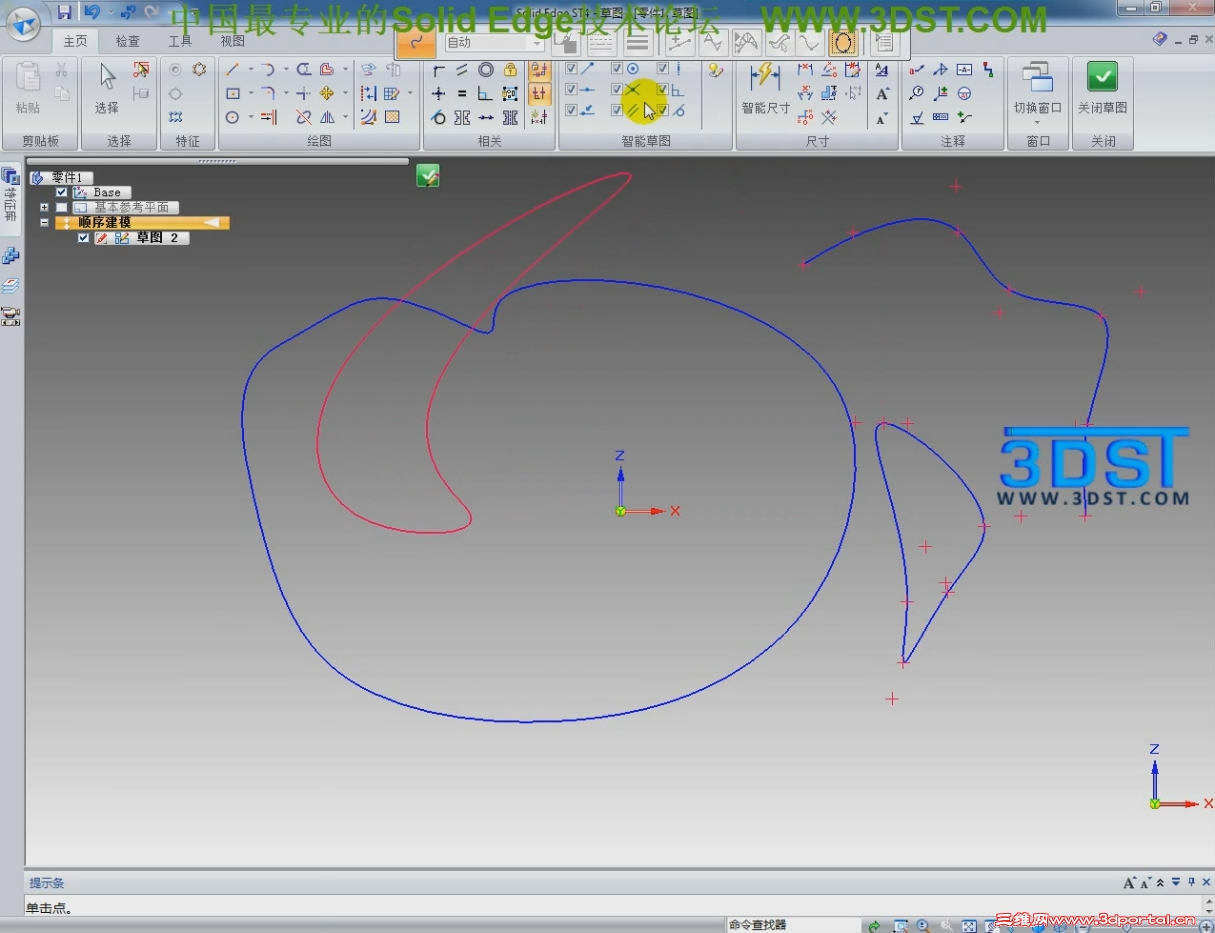Switch to the 主页 ribbon tab

click(75, 41)
